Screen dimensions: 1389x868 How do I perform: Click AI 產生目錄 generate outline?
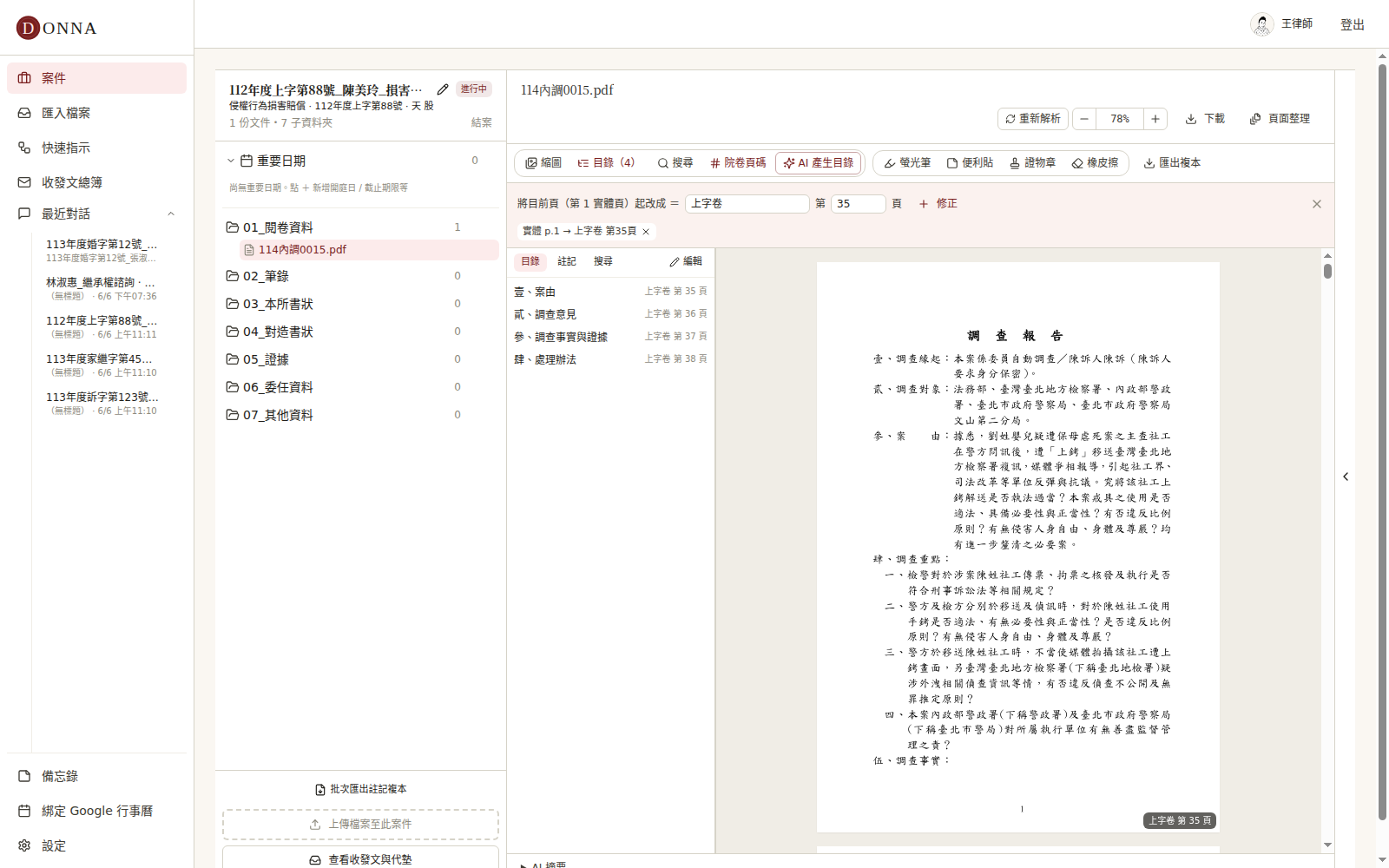click(819, 163)
